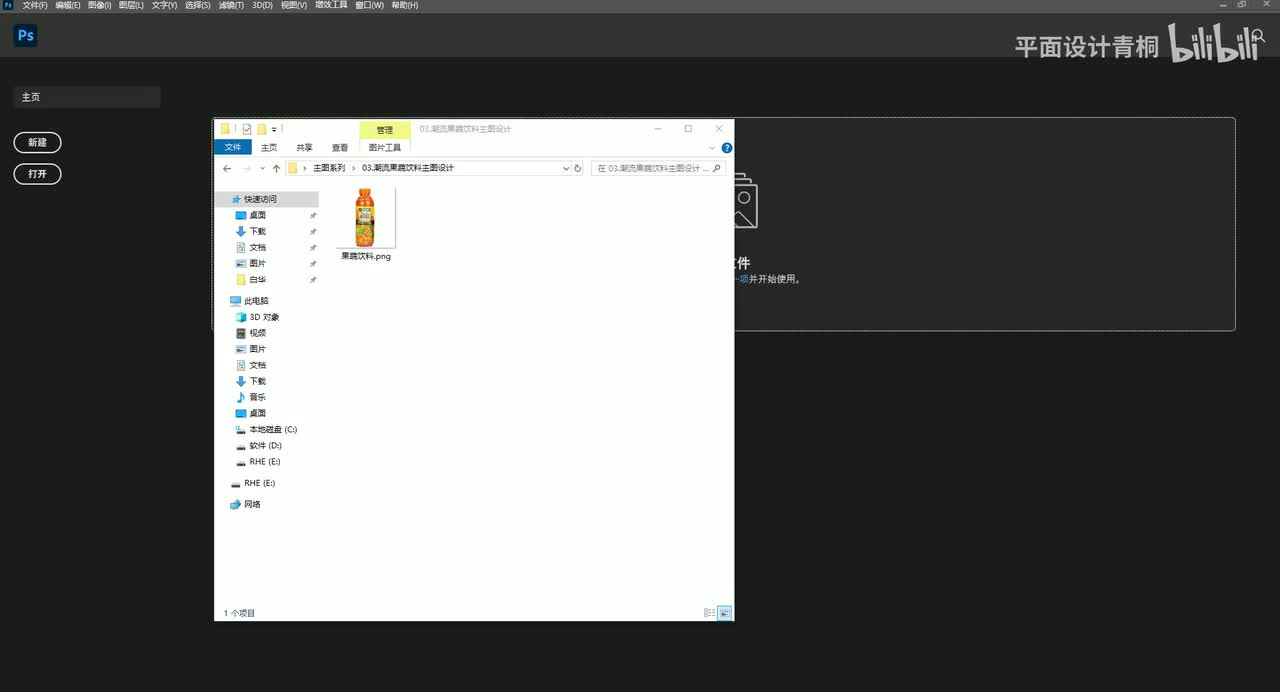Switch to details view in status bar
1280x692 pixels.
(x=709, y=613)
